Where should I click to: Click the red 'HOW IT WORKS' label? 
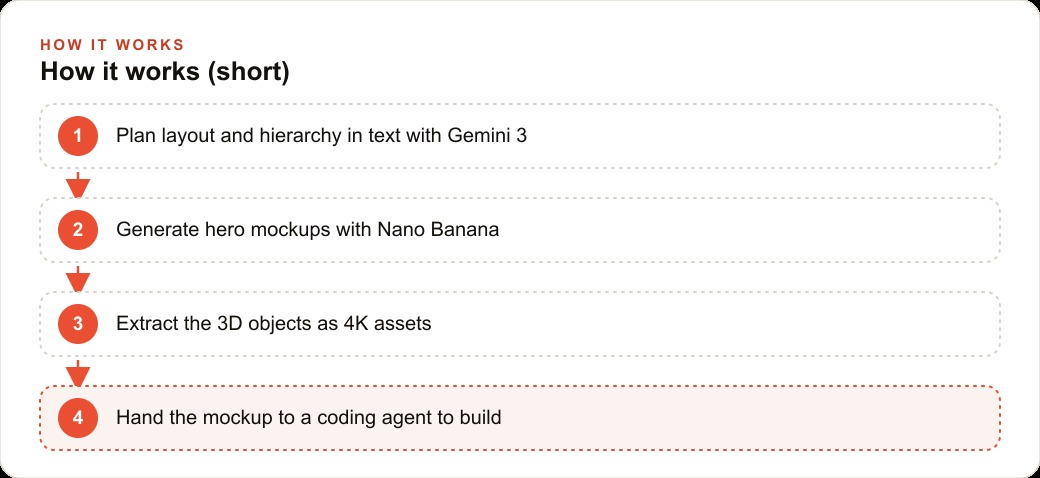pos(112,45)
